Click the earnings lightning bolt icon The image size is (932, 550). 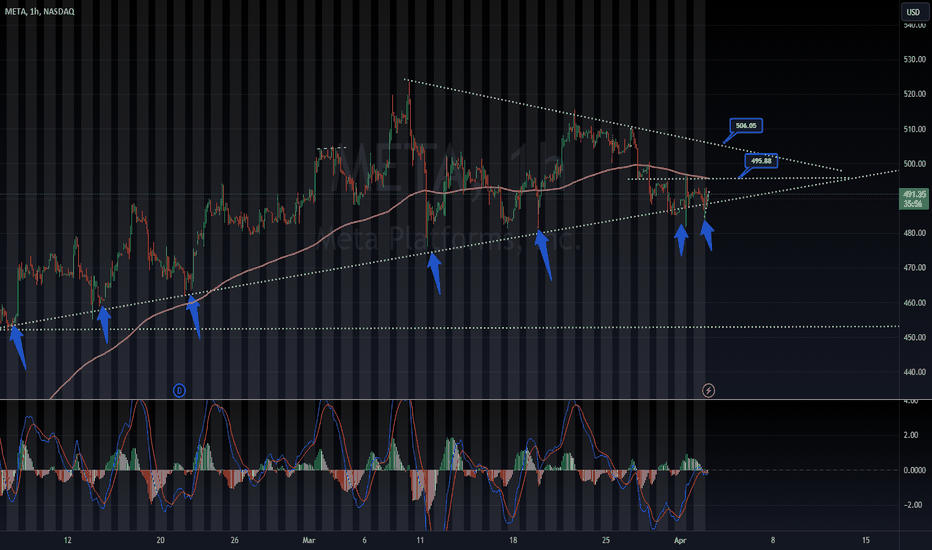tap(708, 391)
